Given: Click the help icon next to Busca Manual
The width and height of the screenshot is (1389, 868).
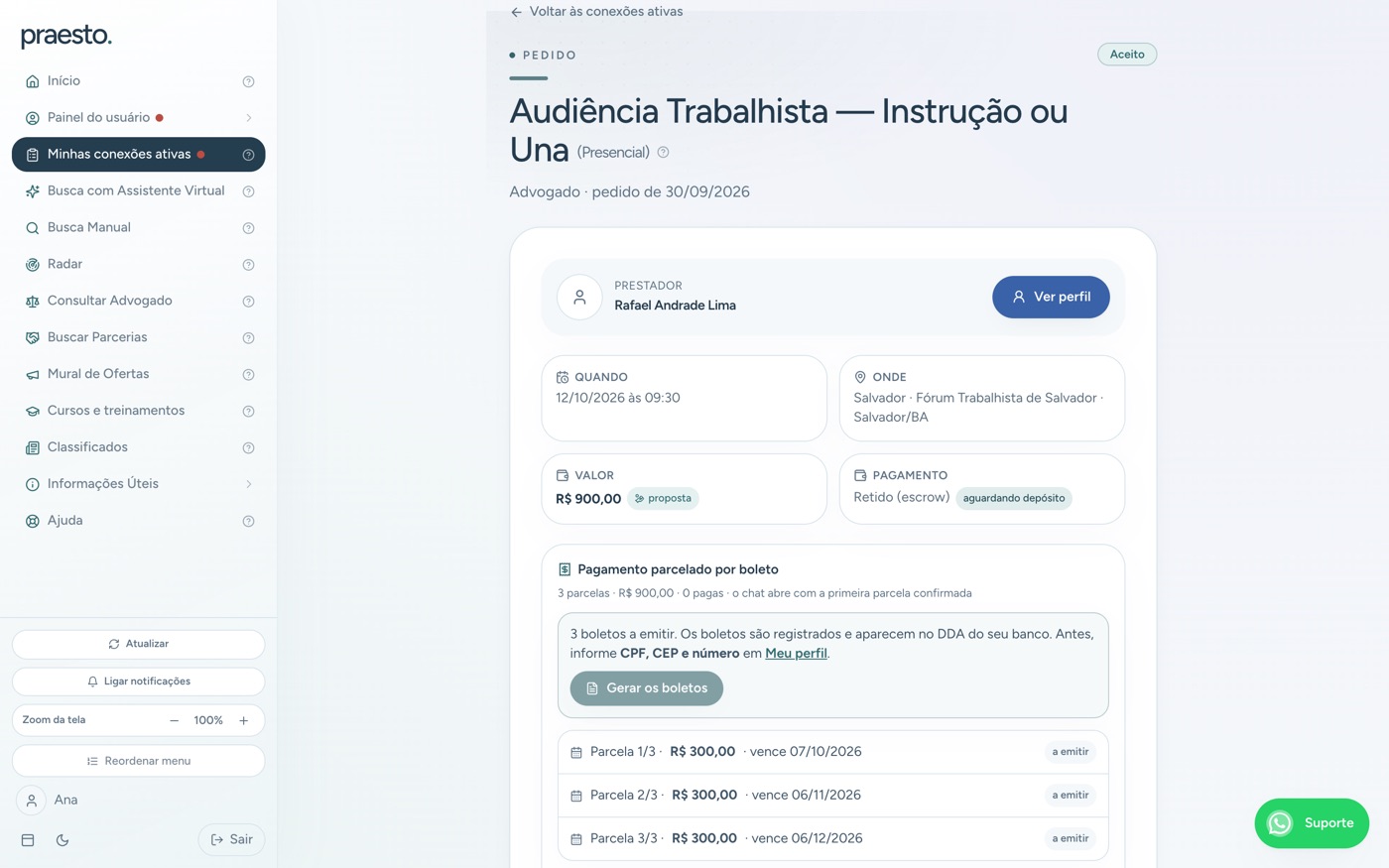Looking at the screenshot, I should 248,228.
